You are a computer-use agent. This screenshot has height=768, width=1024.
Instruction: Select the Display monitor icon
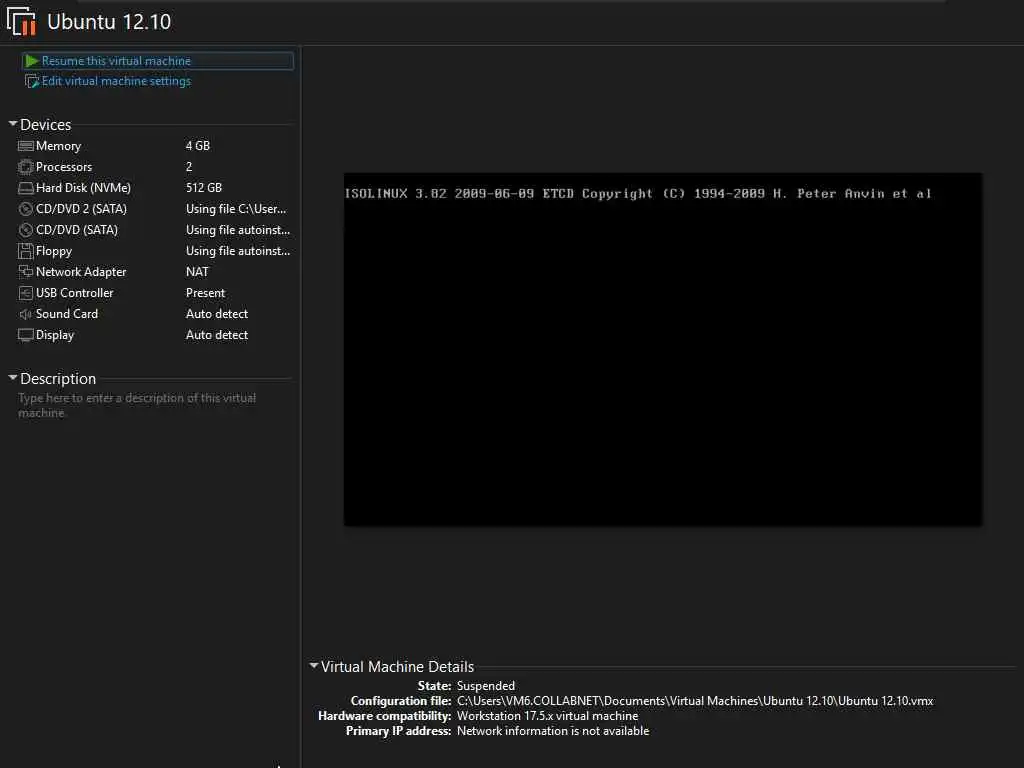(25, 335)
